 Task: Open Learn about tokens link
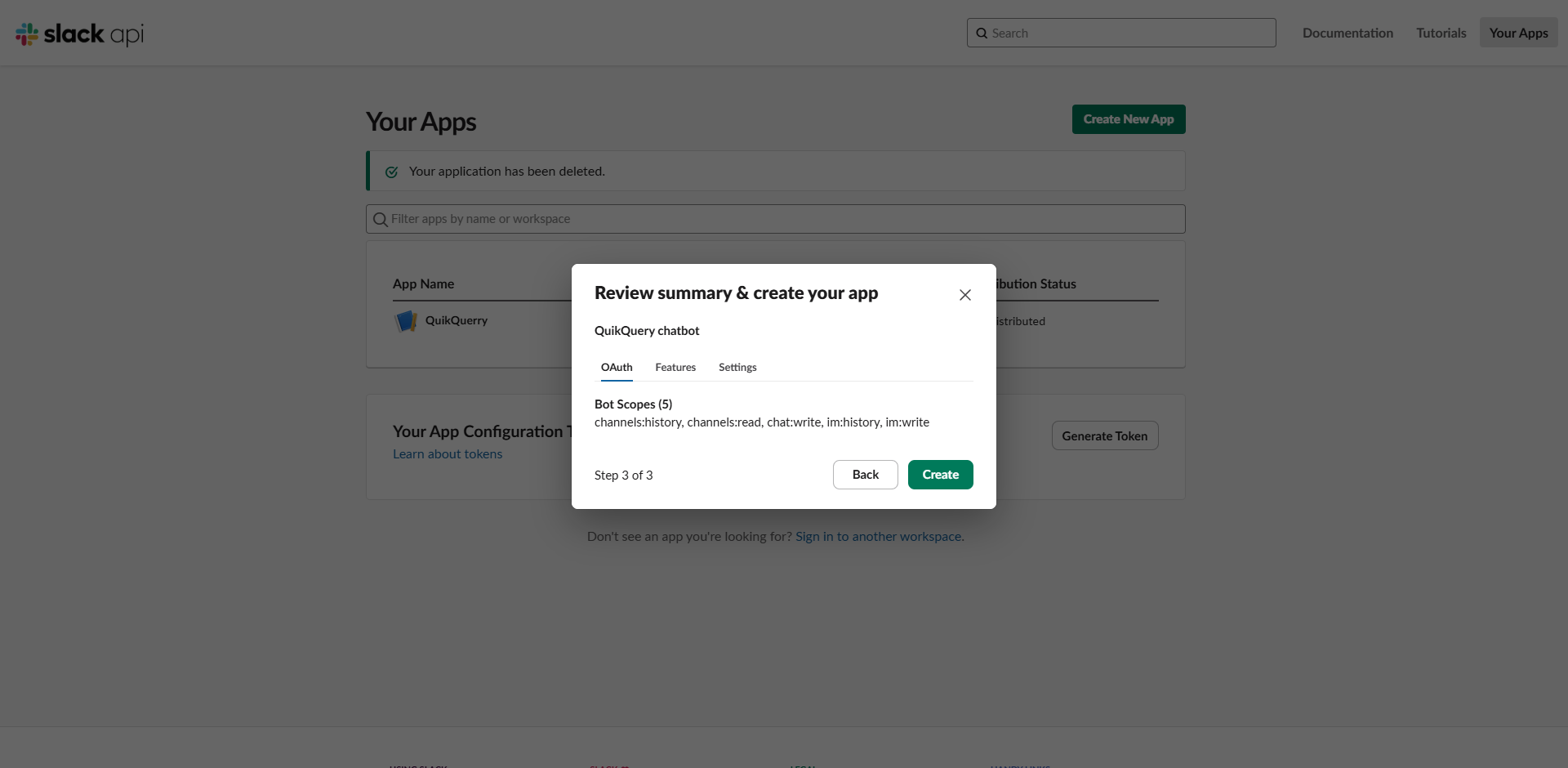448,454
